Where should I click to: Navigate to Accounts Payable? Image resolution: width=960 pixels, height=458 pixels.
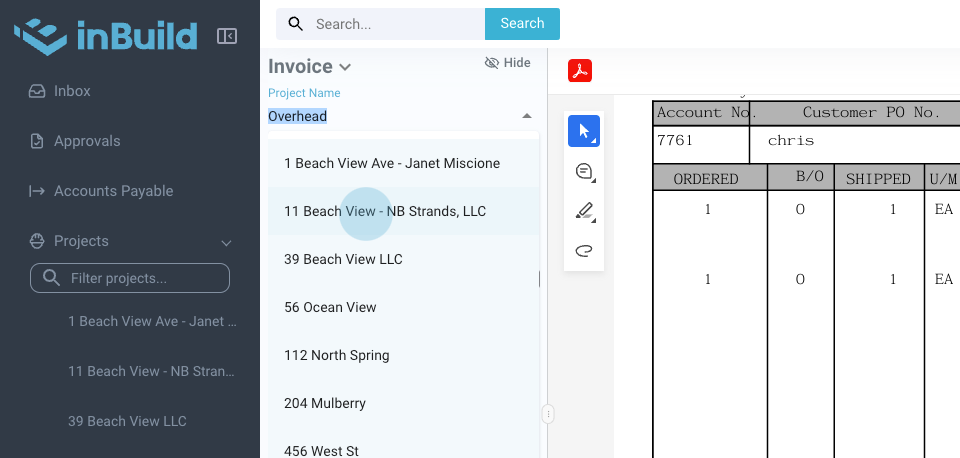point(113,191)
